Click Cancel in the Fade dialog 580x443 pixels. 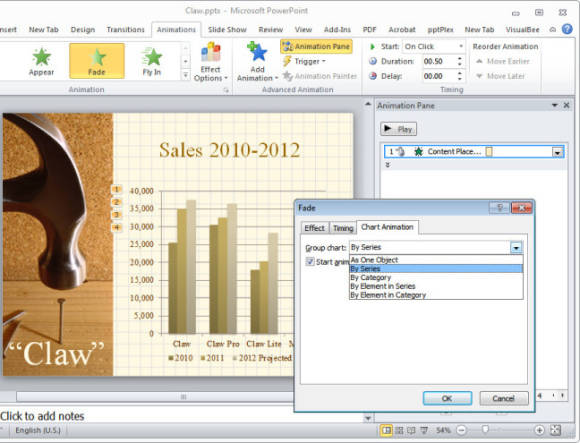point(503,398)
